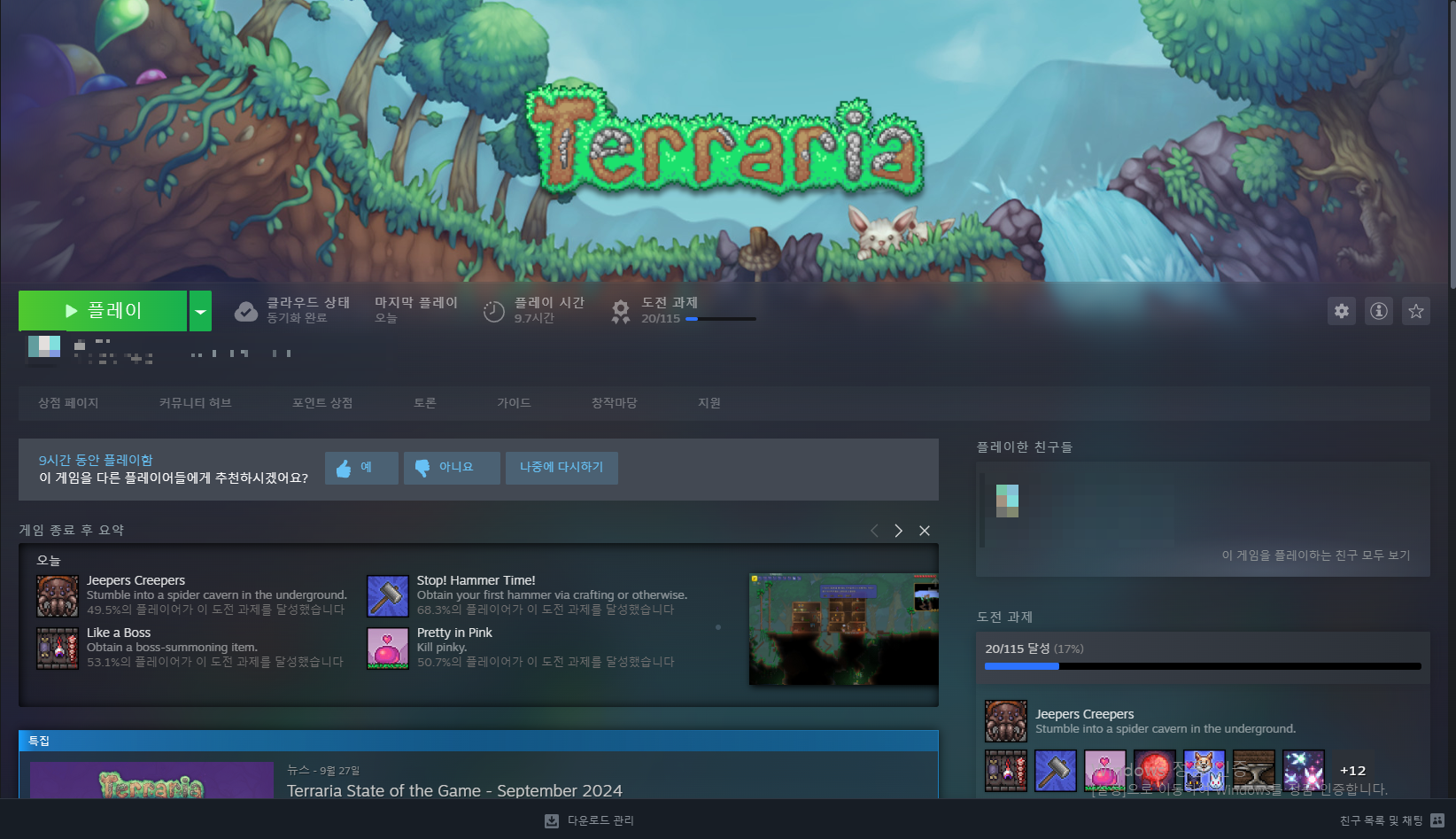Go to previous post-game summary arrow

tap(874, 531)
